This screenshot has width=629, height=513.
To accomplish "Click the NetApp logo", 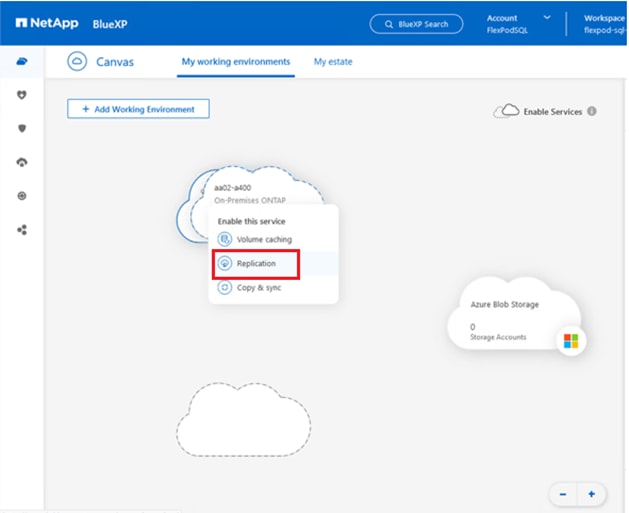I will pos(47,23).
